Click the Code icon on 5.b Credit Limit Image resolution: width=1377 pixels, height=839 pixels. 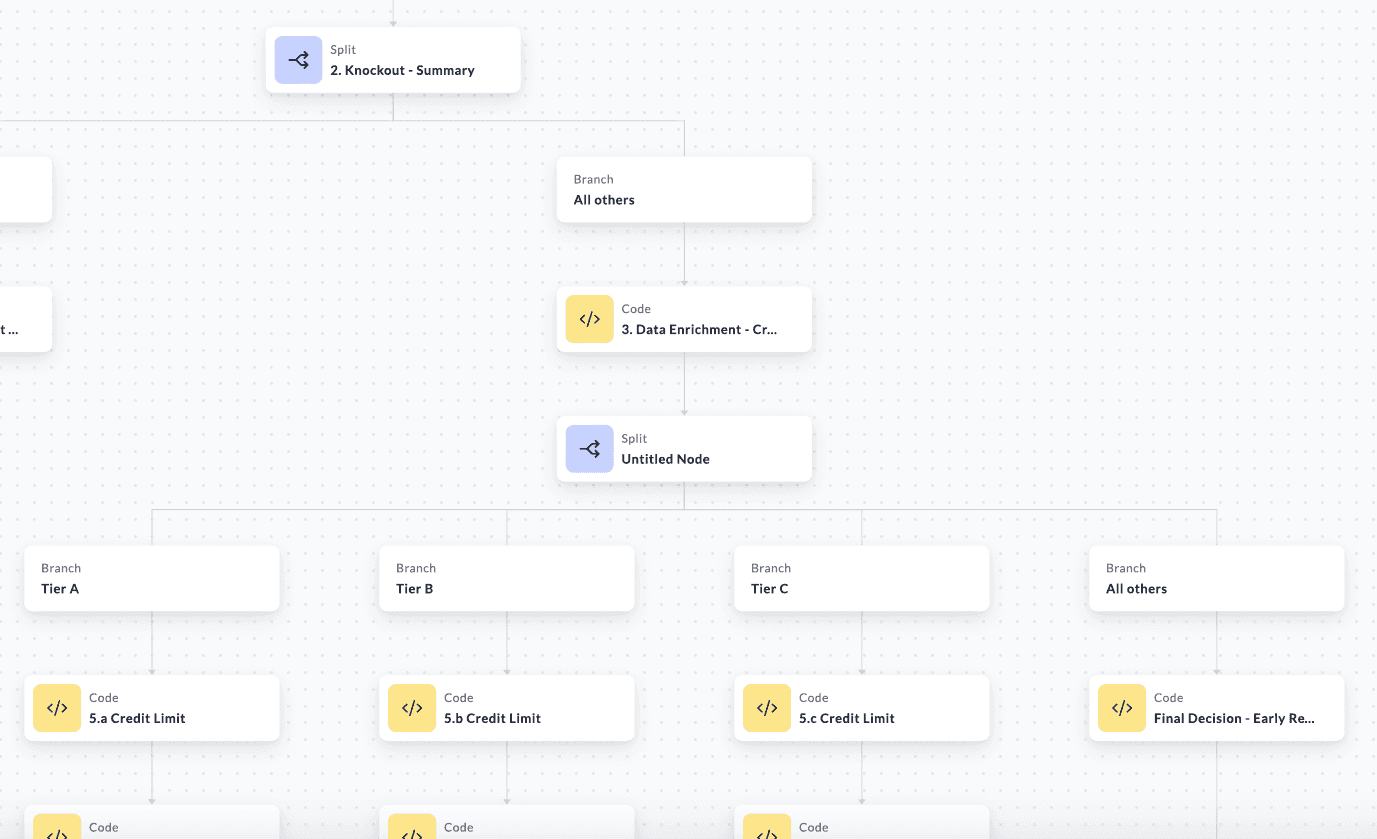[x=412, y=707]
